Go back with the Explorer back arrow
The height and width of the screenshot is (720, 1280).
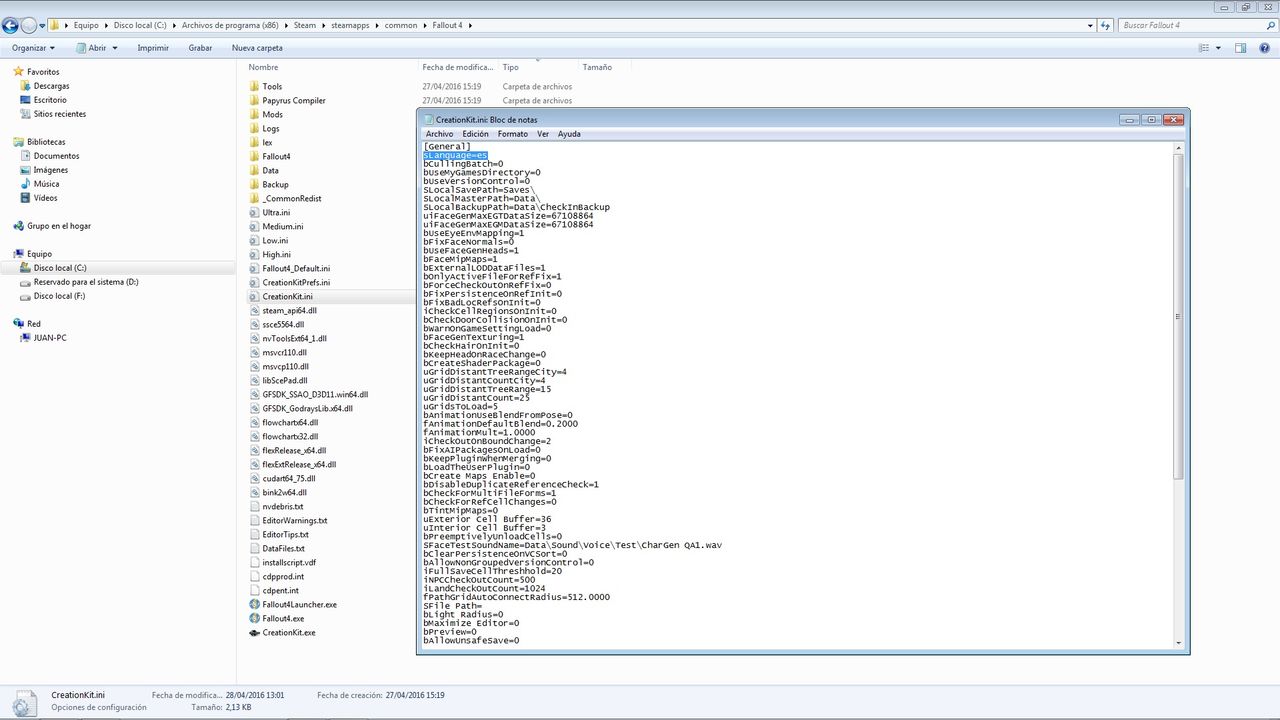pyautogui.click(x=11, y=25)
